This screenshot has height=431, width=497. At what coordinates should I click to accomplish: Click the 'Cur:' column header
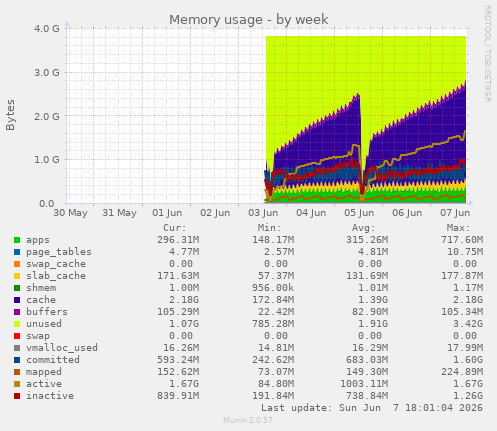tap(175, 228)
